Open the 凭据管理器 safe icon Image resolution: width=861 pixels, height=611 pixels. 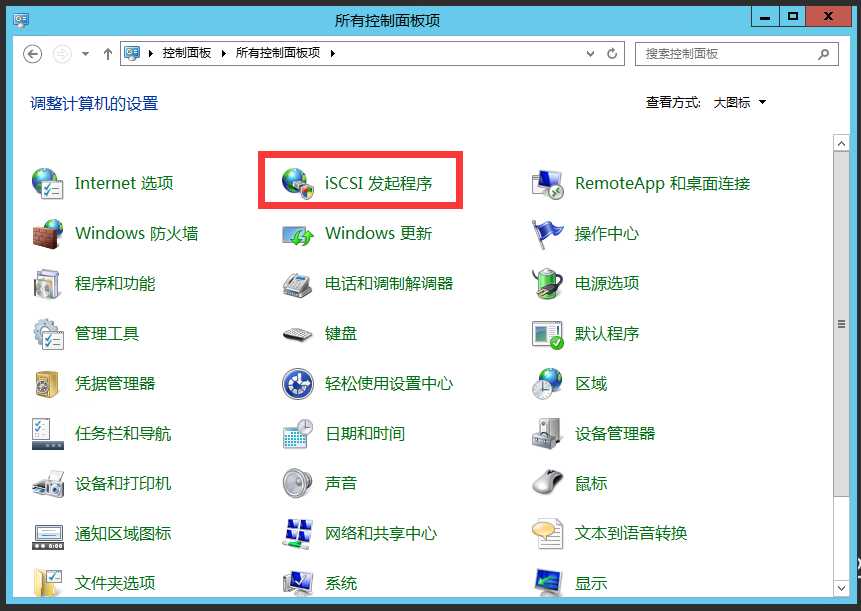(x=47, y=384)
